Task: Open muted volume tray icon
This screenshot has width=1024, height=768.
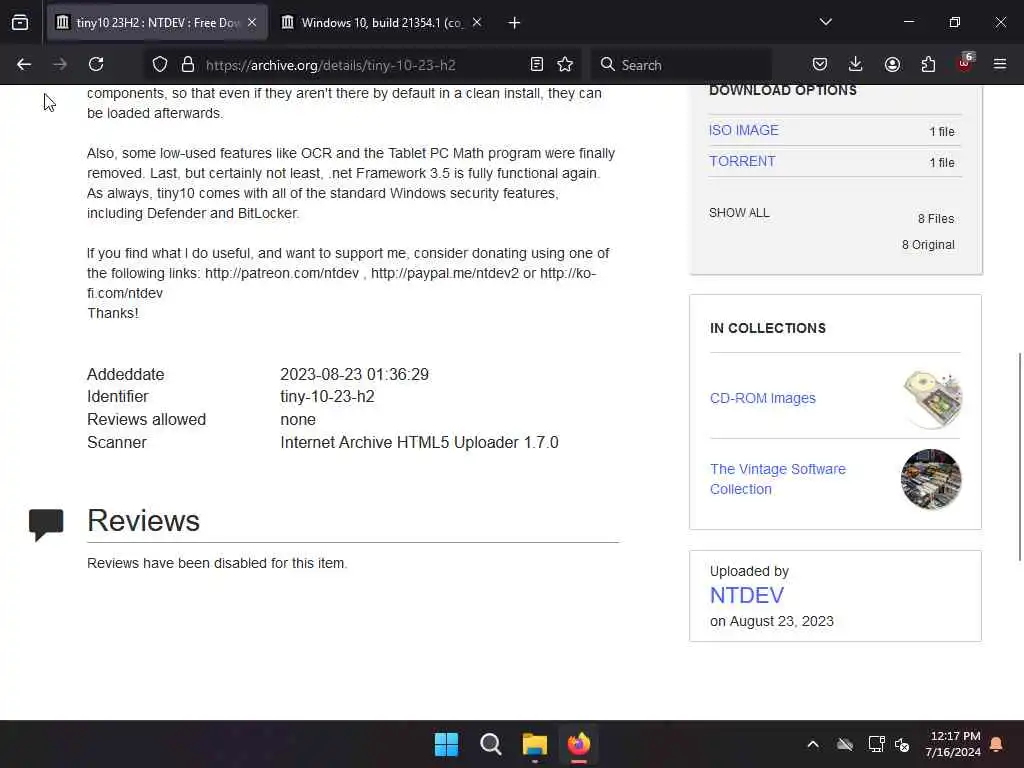Action: (903, 744)
